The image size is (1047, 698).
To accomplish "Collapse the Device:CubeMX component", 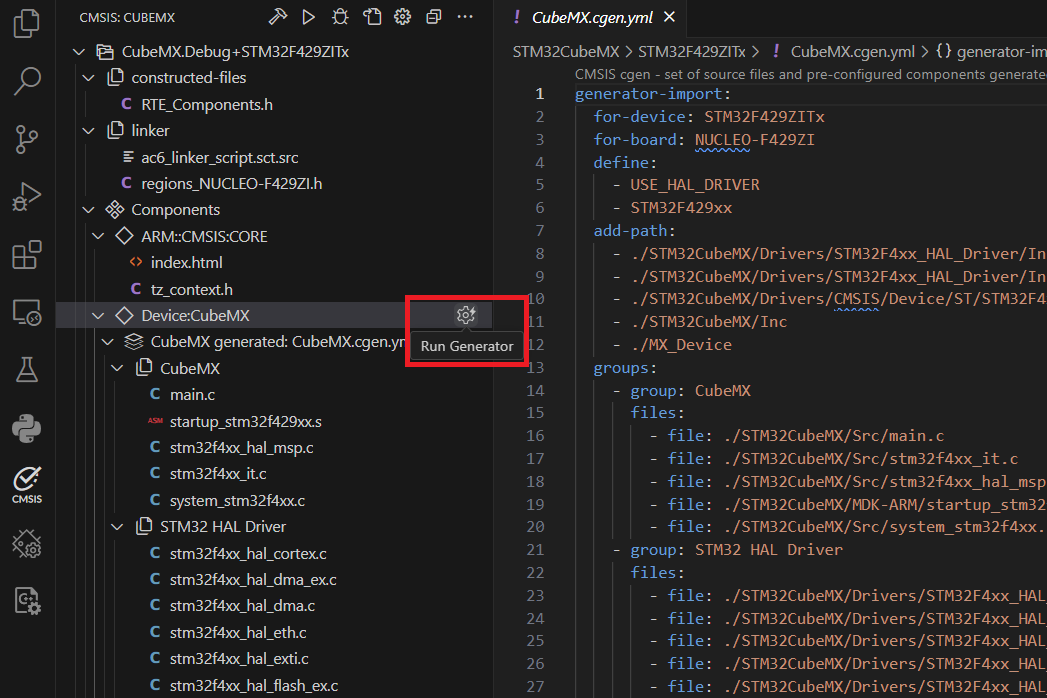I will click(98, 315).
